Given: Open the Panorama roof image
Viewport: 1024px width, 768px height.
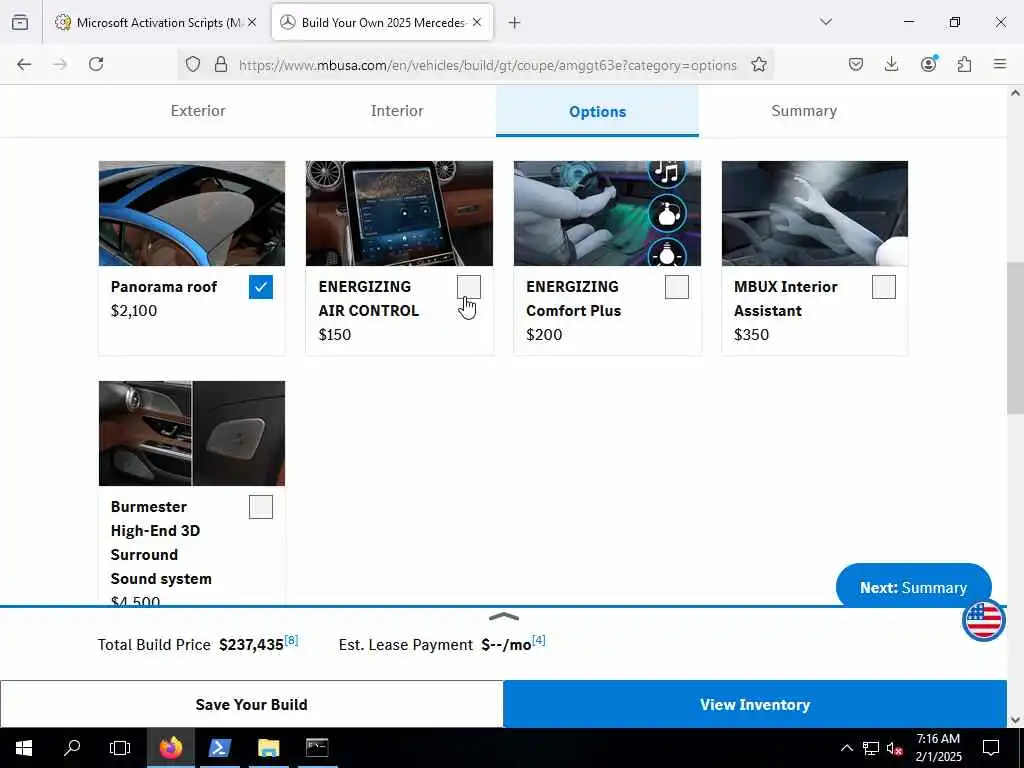Looking at the screenshot, I should (192, 214).
